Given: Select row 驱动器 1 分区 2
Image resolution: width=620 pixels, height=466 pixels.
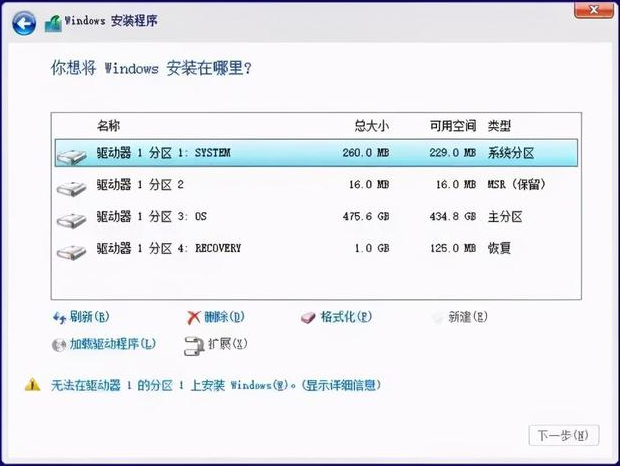Looking at the screenshot, I should [316, 185].
